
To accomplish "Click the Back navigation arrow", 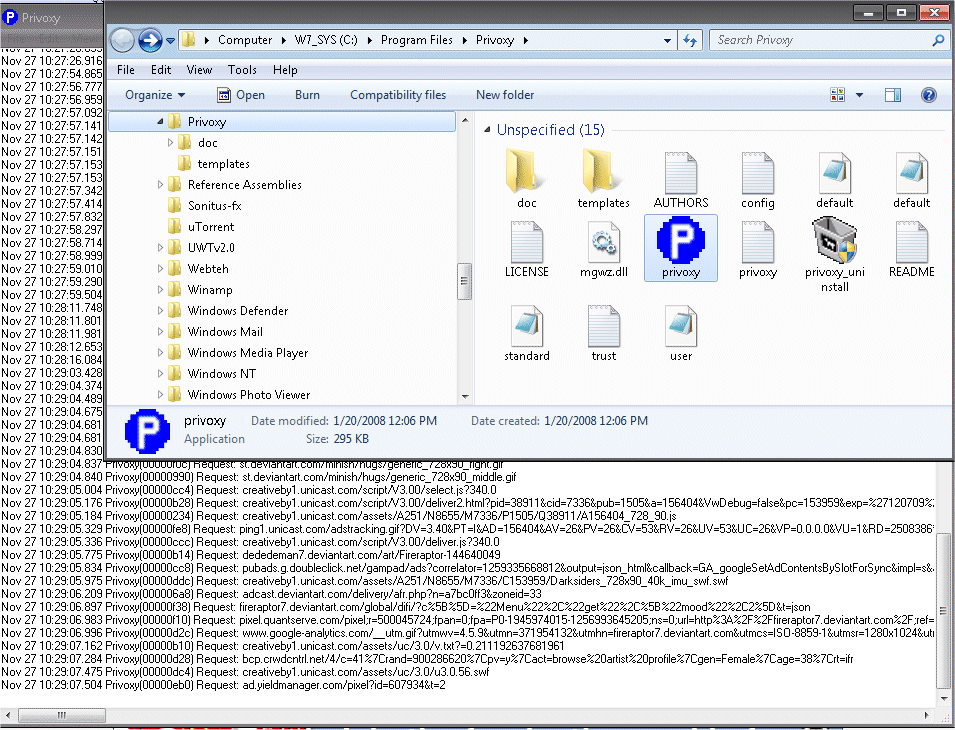I will pyautogui.click(x=122, y=41).
